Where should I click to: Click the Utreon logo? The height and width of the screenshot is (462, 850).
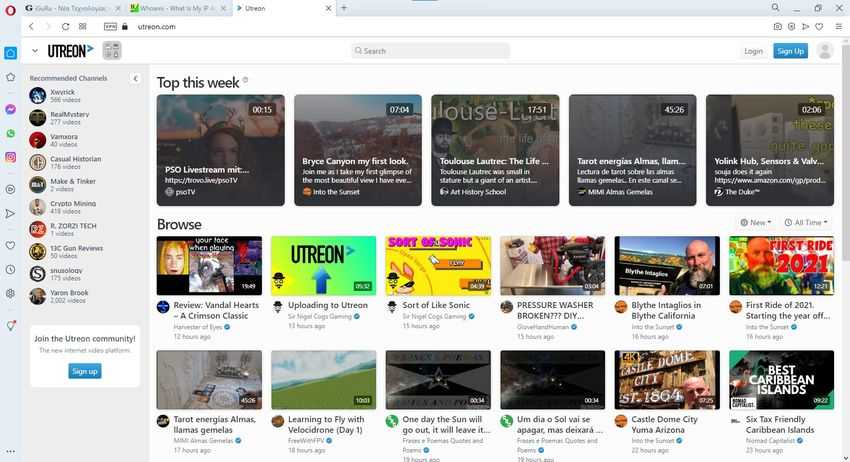tap(70, 51)
